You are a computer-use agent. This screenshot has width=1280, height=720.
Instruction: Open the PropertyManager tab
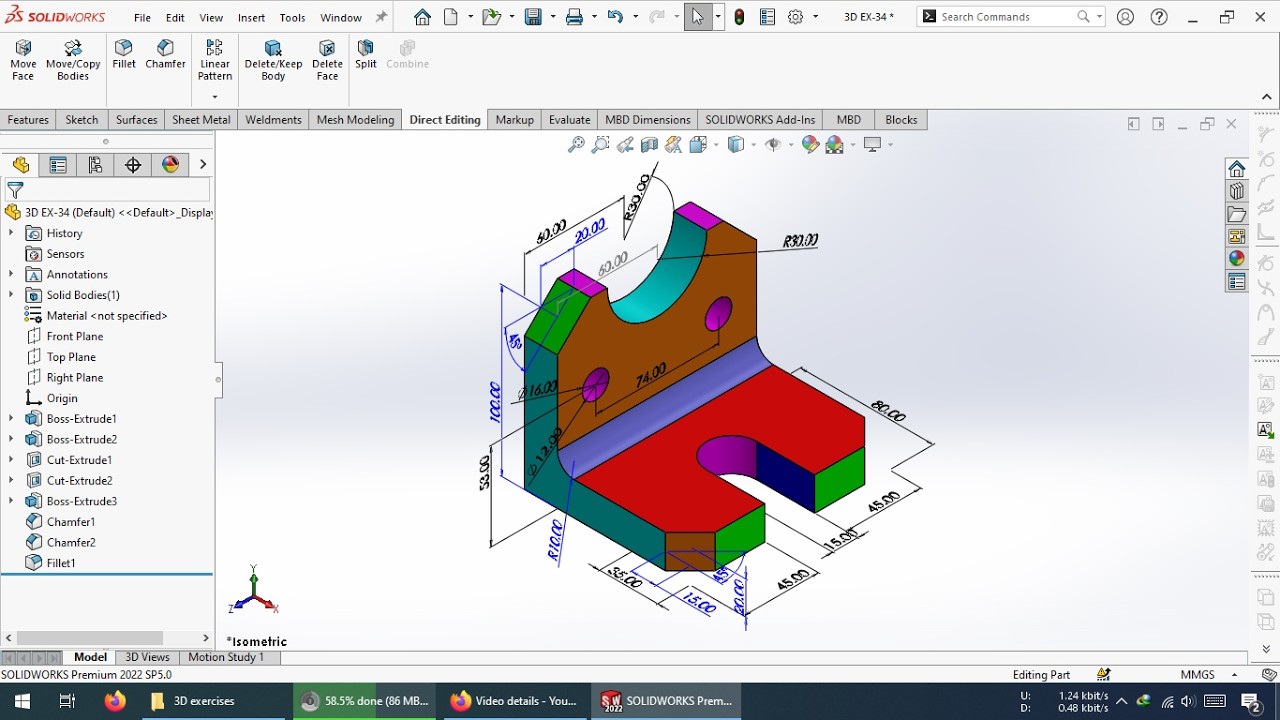coord(58,165)
